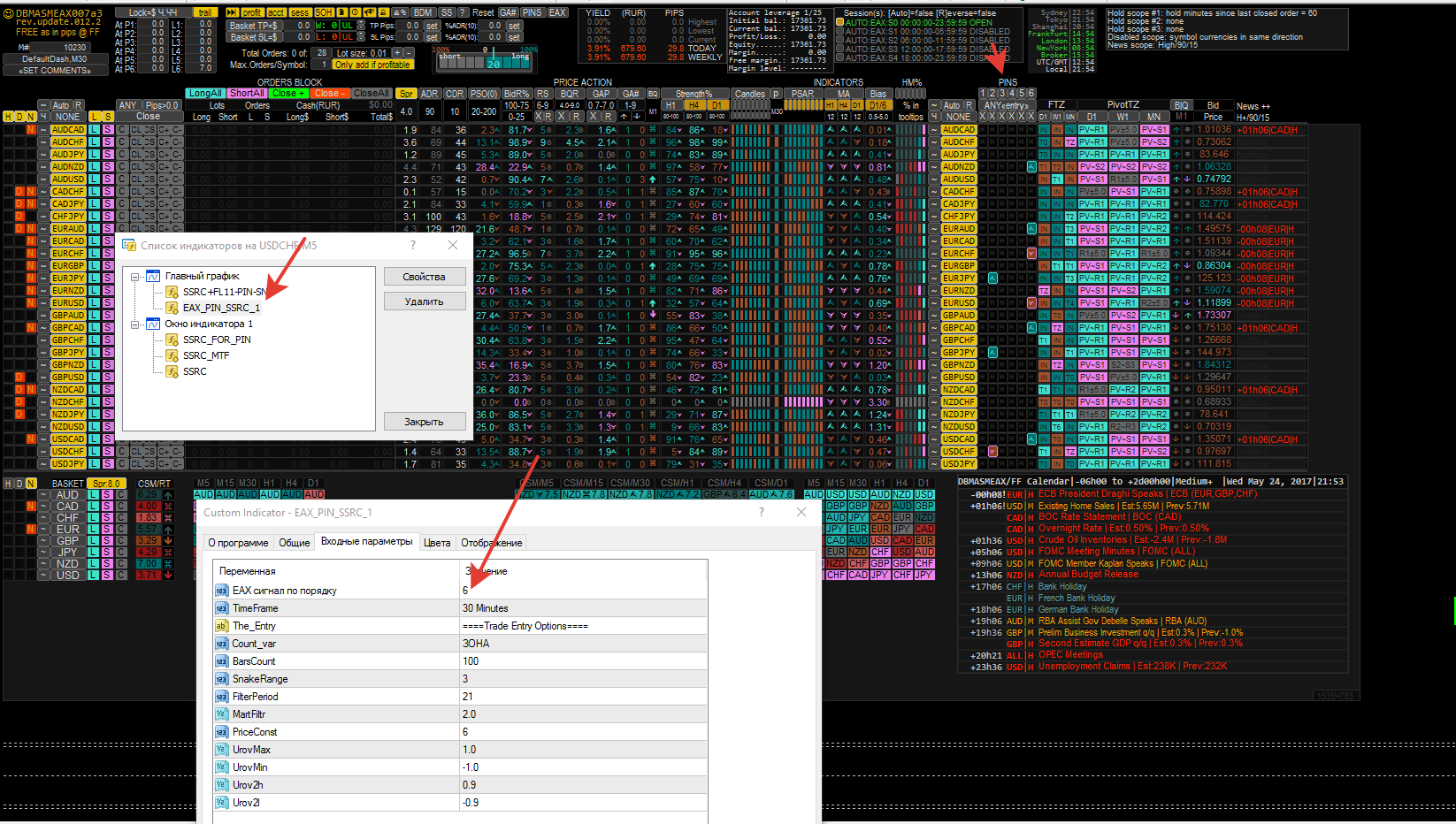This screenshot has height=824, width=1456.
Task: Click the padlock icon in top toolbar
Action: [383, 12]
